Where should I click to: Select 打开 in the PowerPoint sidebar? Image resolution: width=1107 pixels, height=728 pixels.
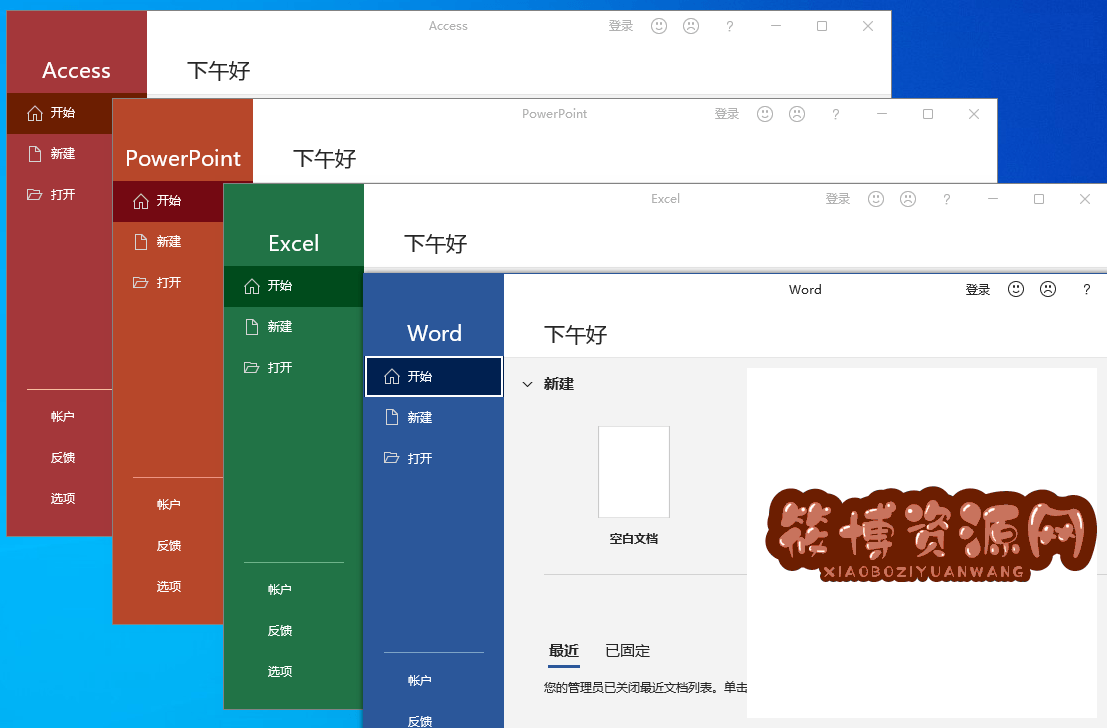click(x=168, y=283)
